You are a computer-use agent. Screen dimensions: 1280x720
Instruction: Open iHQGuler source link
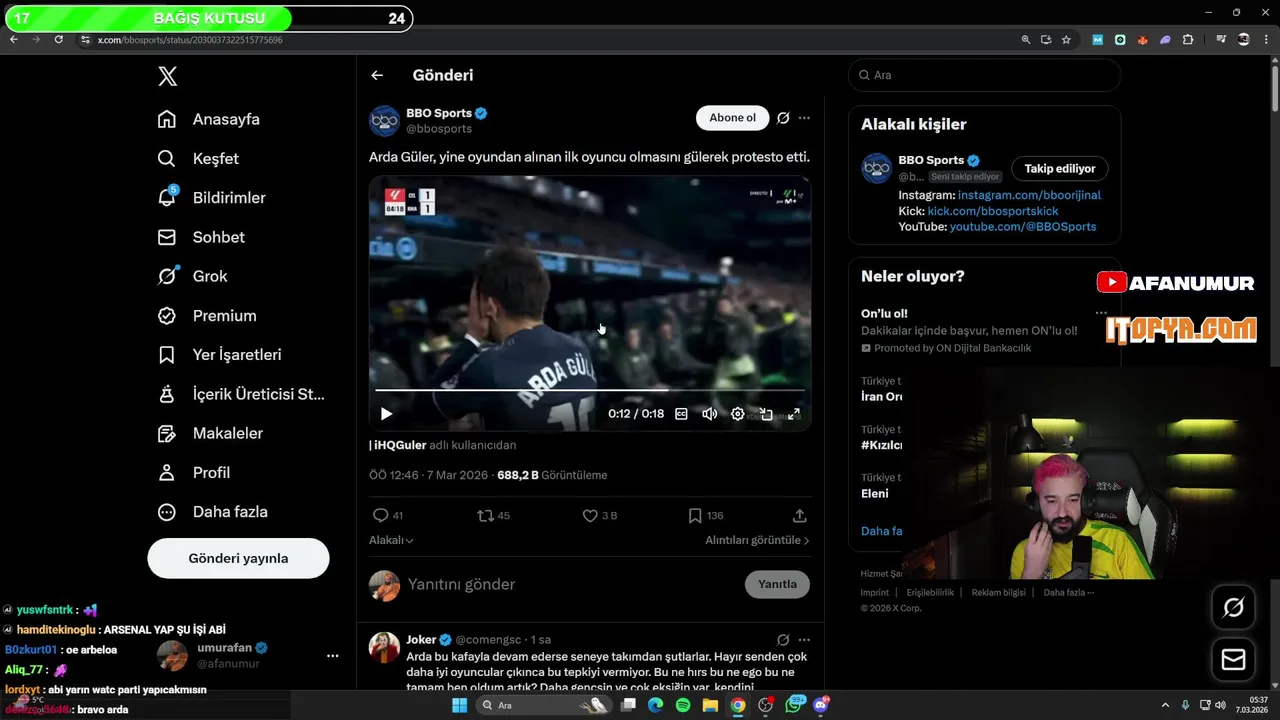[x=399, y=445]
